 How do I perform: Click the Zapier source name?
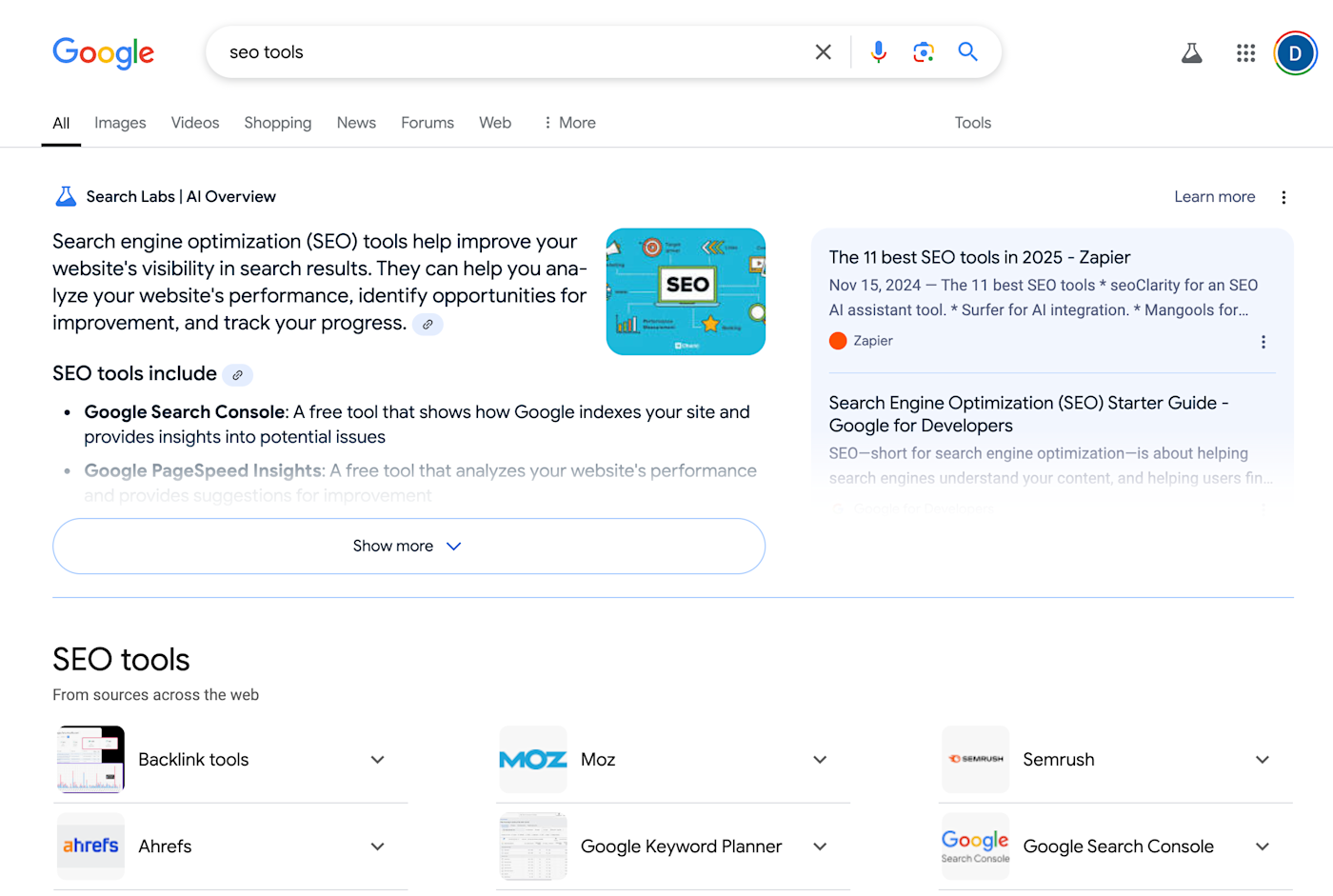click(873, 341)
